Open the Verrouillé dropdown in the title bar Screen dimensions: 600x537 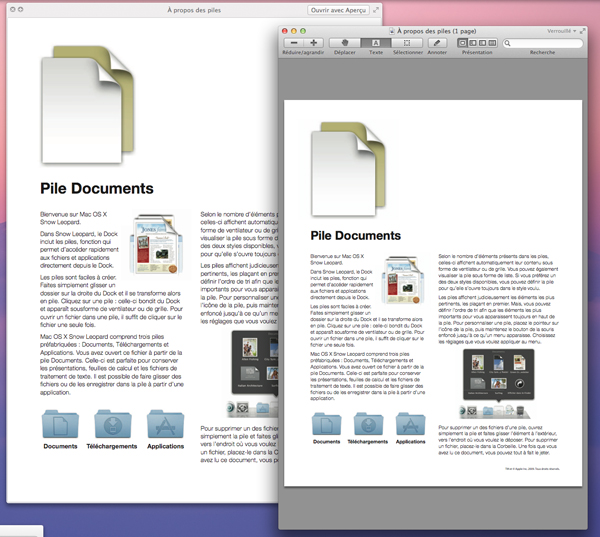(561, 31)
